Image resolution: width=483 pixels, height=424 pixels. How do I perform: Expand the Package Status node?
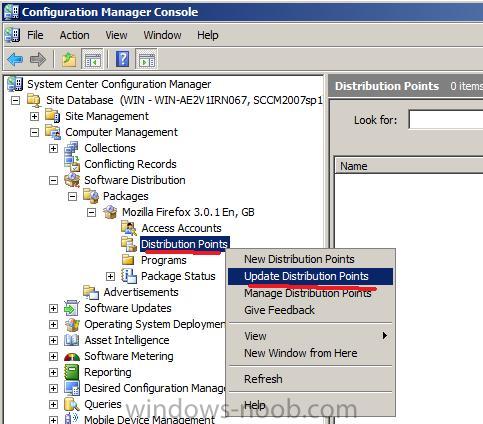[110, 276]
